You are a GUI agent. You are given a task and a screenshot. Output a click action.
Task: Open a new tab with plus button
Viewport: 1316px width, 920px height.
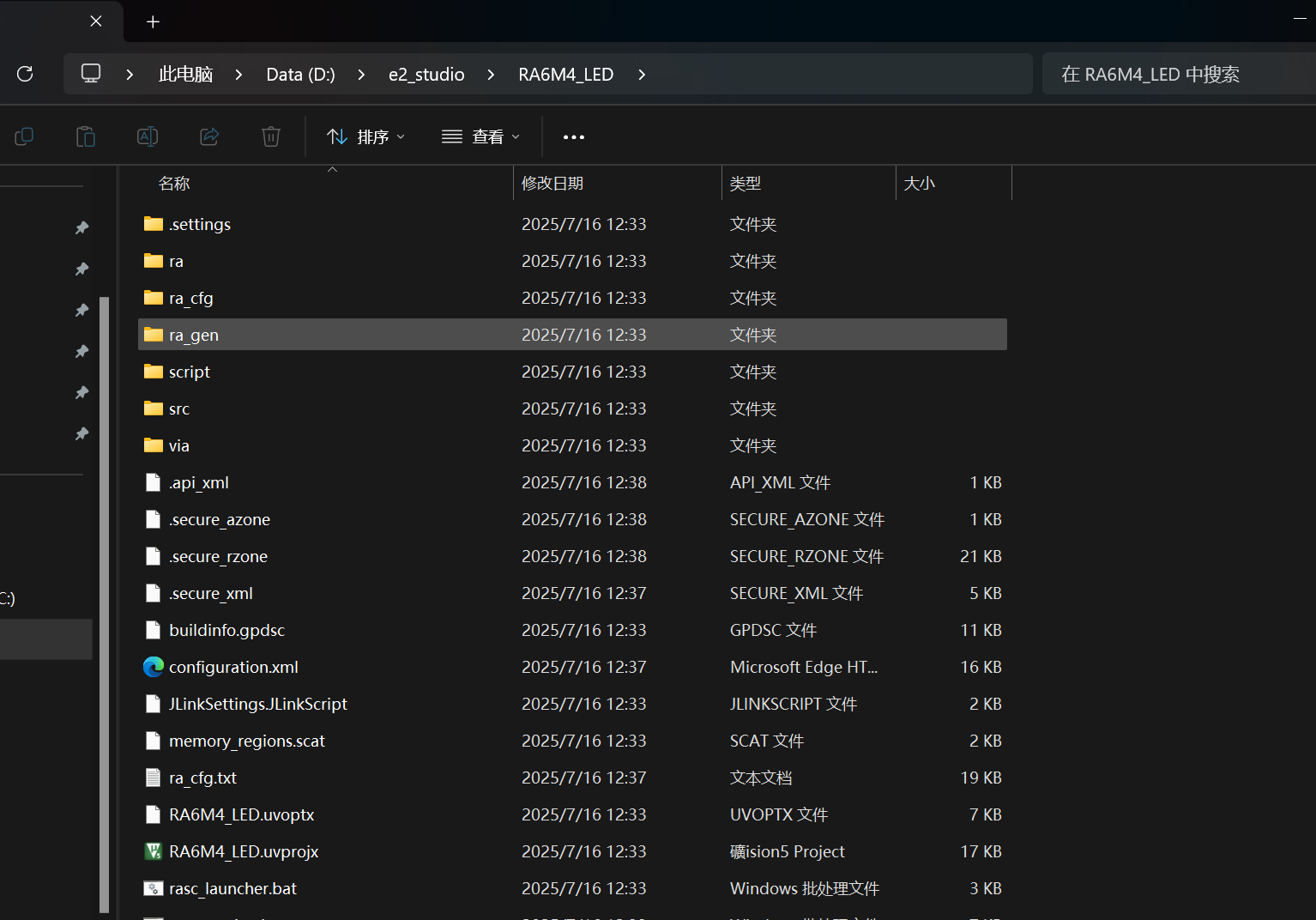153,21
